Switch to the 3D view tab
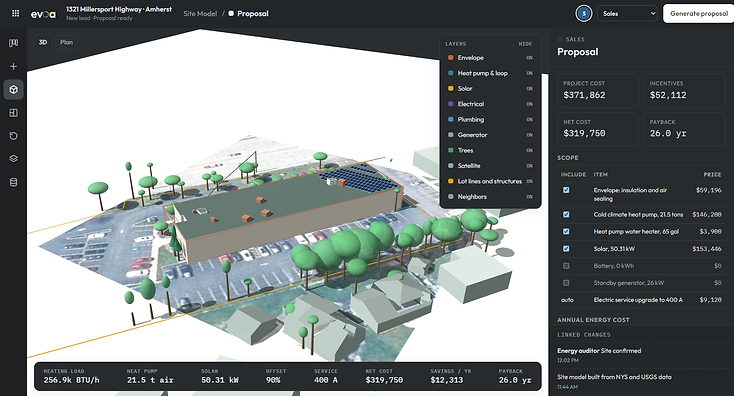 (43, 42)
